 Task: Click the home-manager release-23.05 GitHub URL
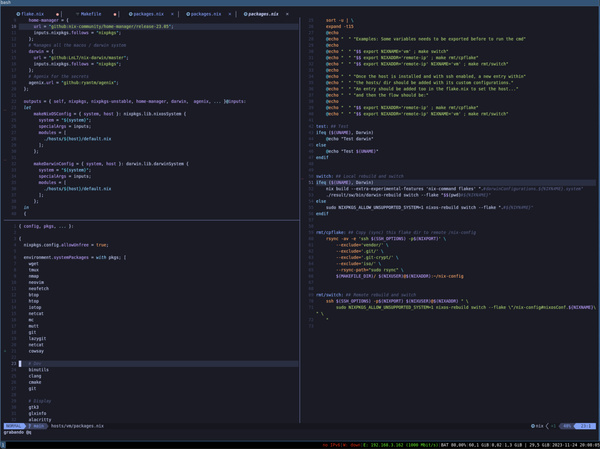pyautogui.click(x=108, y=26)
